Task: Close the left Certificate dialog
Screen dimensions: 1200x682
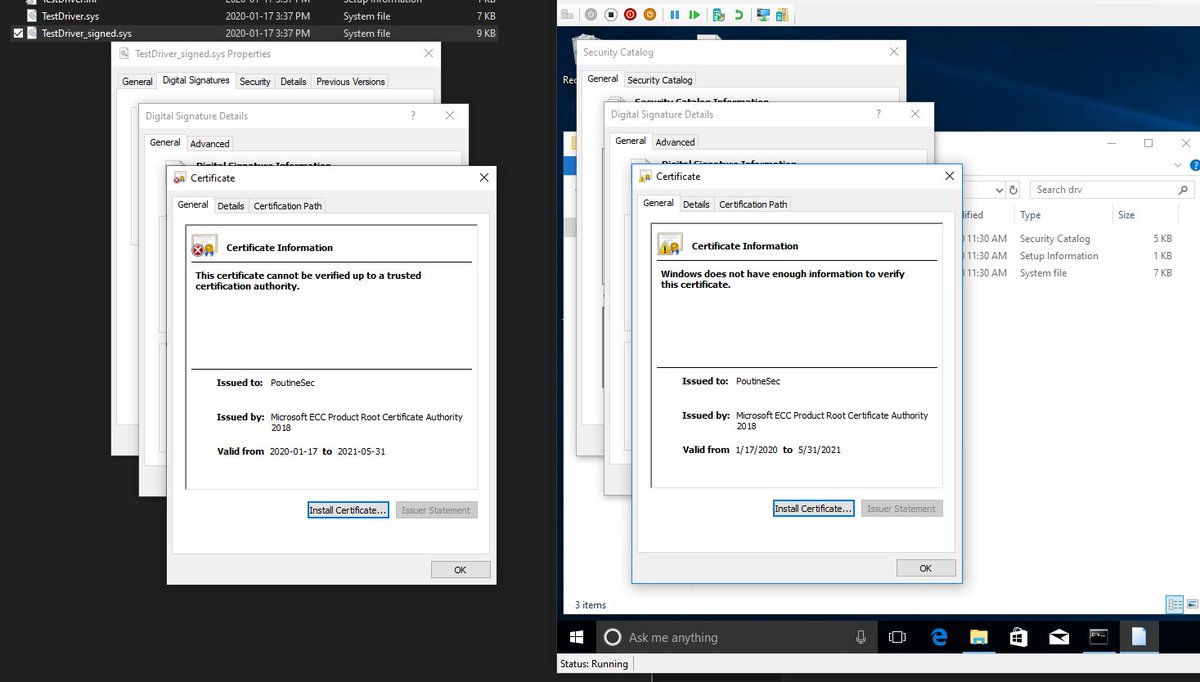Action: [484, 177]
